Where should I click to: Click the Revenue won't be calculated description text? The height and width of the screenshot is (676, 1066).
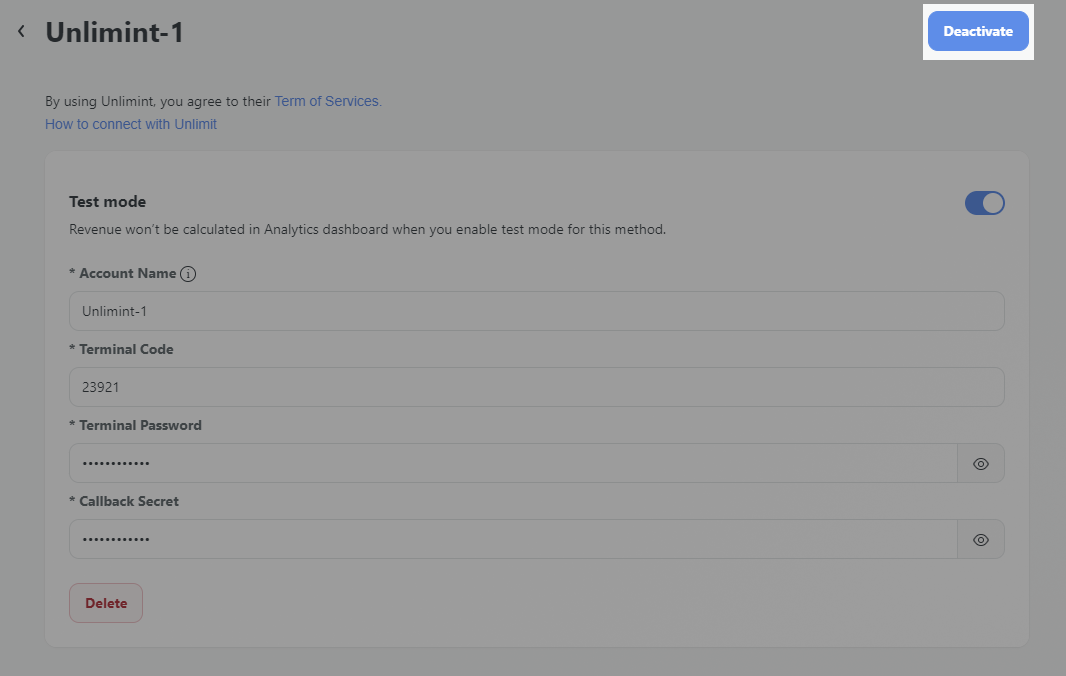pyautogui.click(x=367, y=230)
